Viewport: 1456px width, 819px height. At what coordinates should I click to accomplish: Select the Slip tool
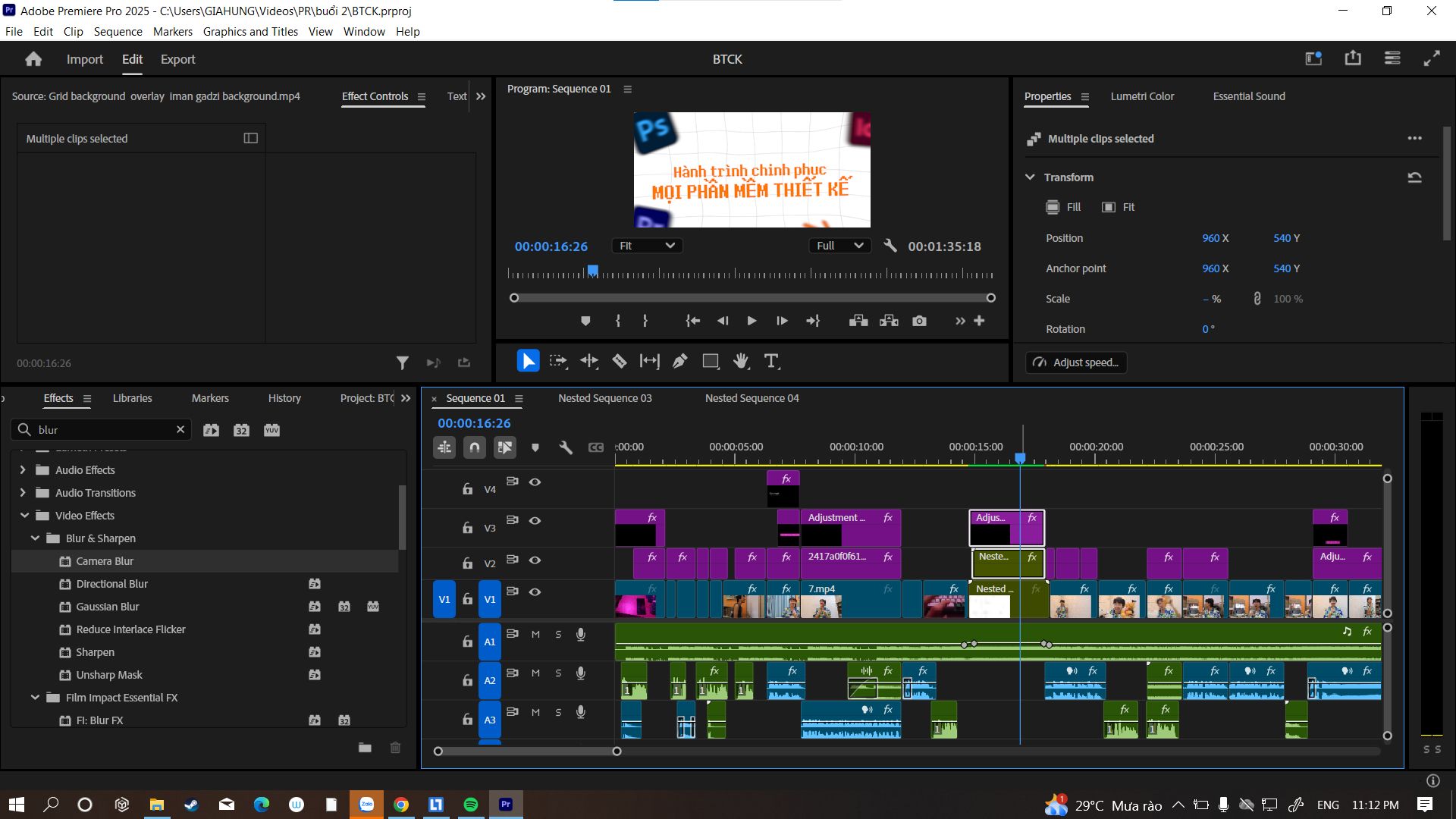(650, 362)
